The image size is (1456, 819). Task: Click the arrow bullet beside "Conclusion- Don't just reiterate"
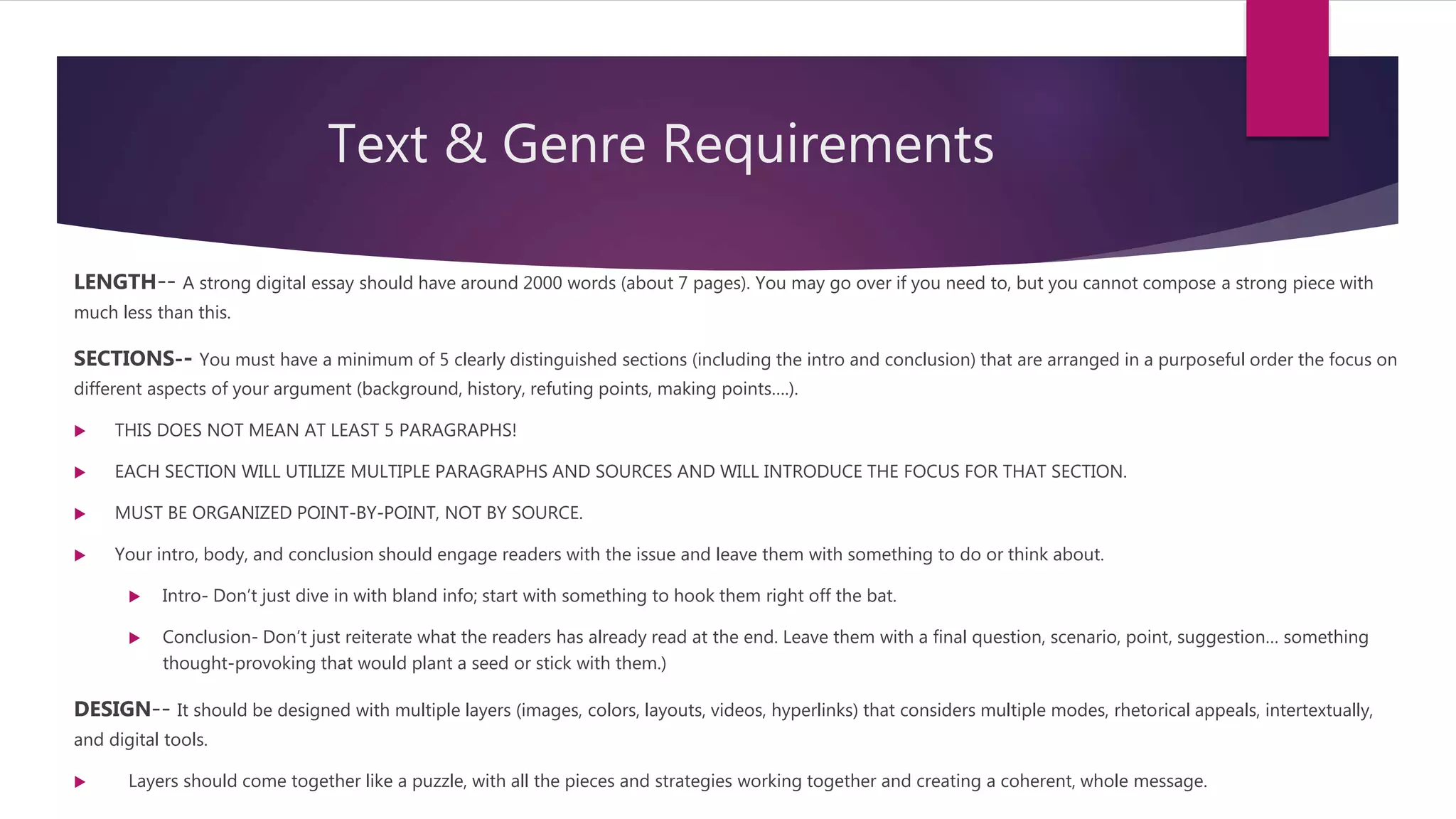pos(134,638)
